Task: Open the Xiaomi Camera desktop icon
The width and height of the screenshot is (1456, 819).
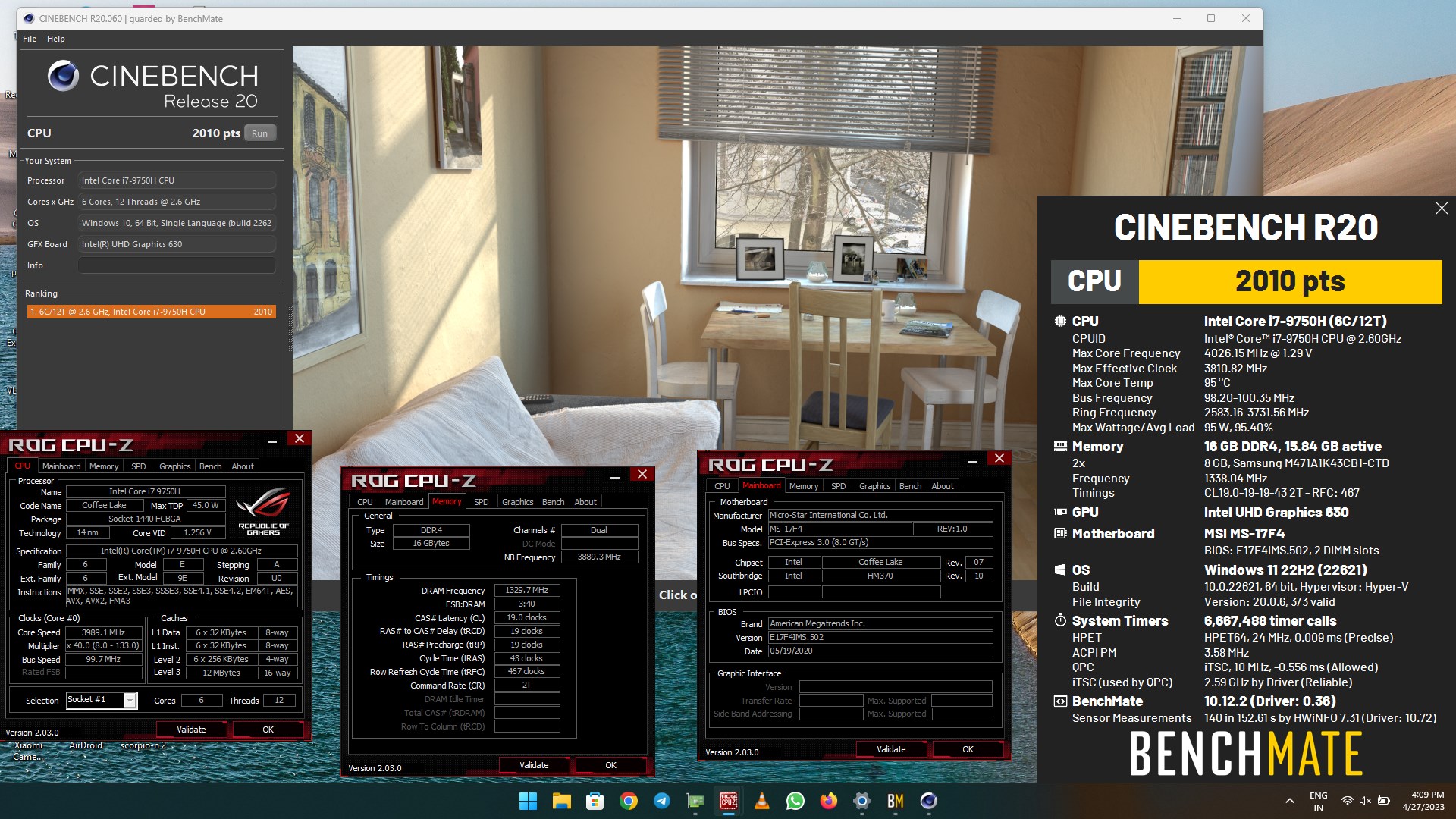Action: [28, 751]
